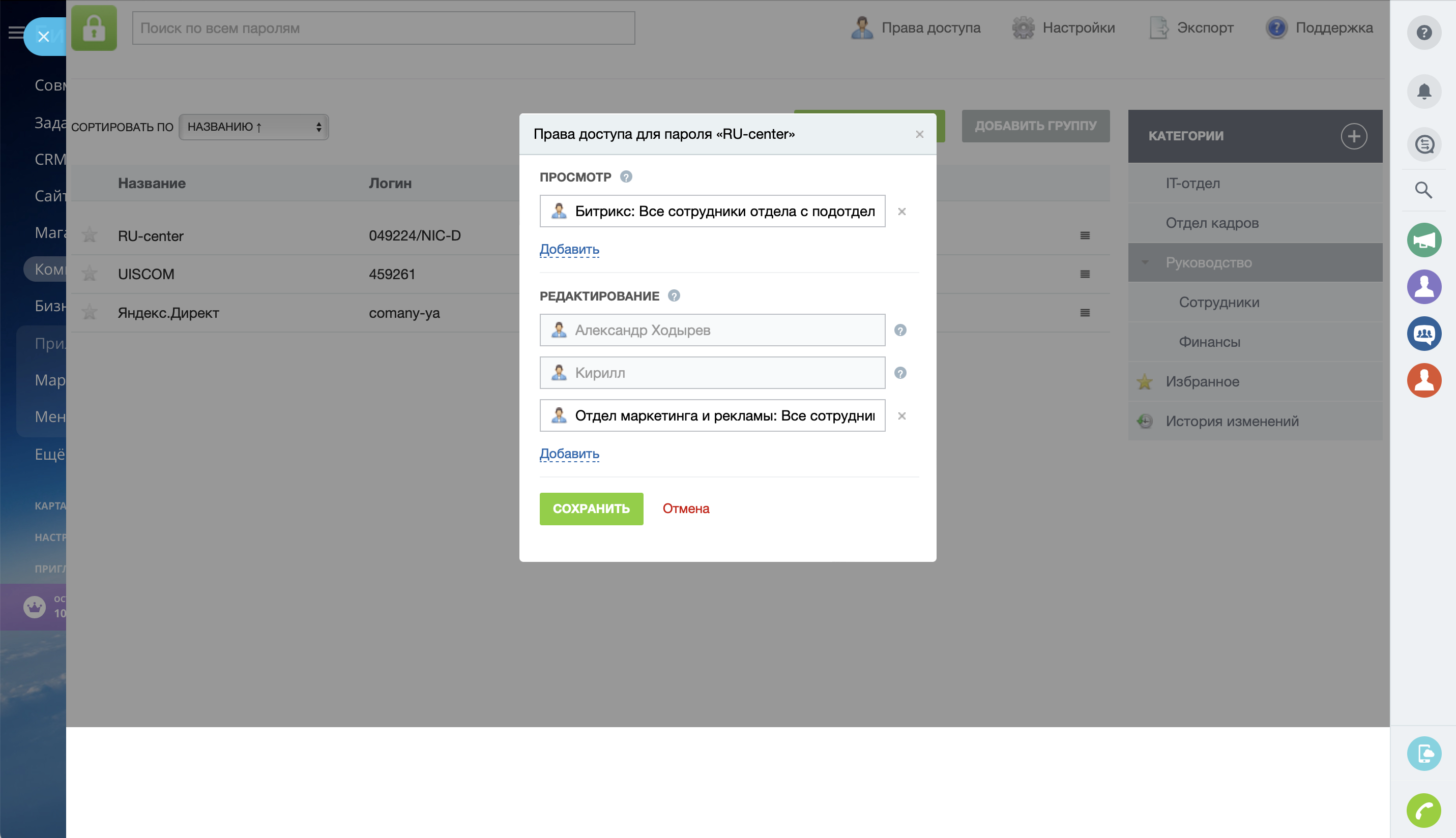Toggle the favorite star for UISCOM
The width and height of the screenshot is (1456, 838).
pyautogui.click(x=89, y=274)
